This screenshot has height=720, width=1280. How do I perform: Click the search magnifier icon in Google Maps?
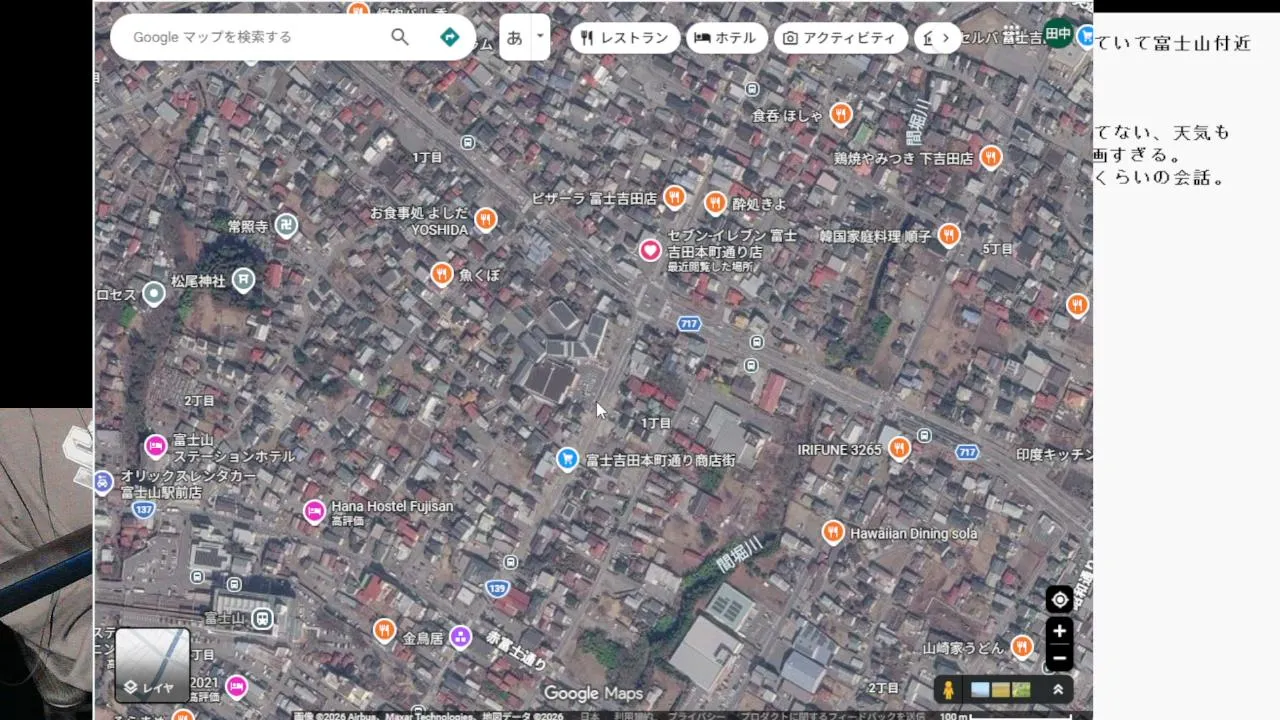tap(400, 37)
